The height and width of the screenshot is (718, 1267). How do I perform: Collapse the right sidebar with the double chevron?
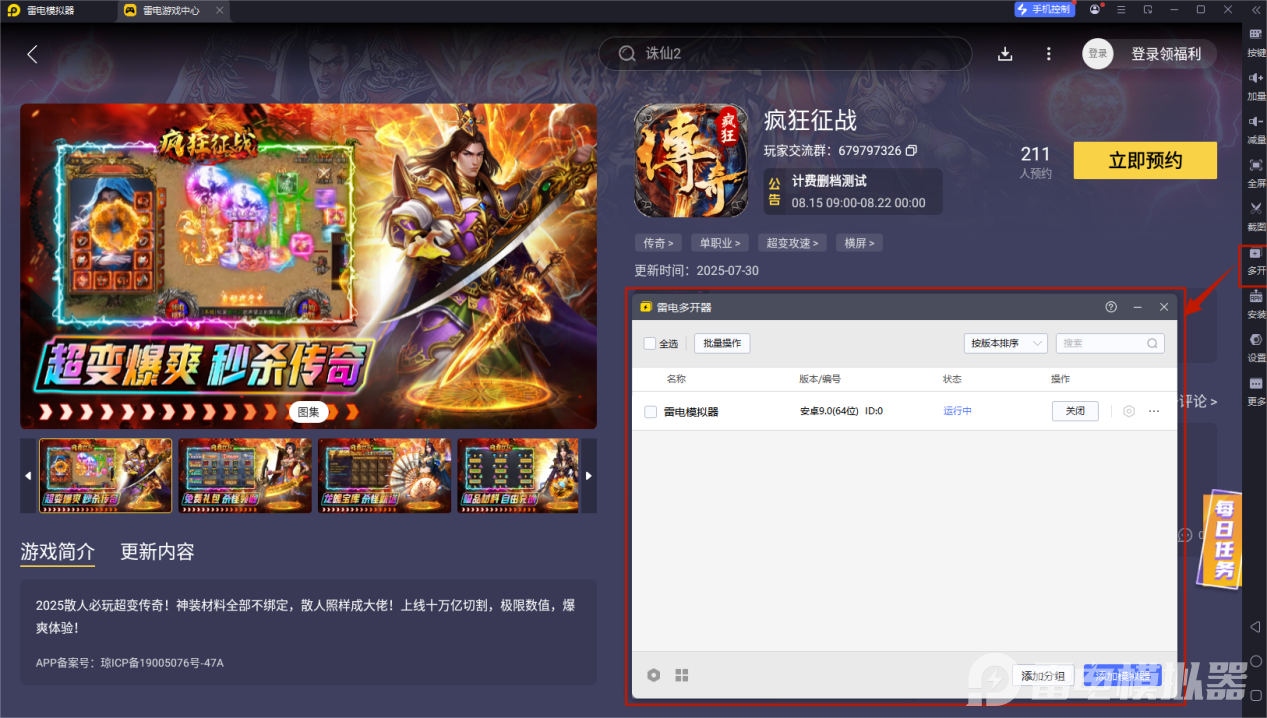[x=1255, y=10]
